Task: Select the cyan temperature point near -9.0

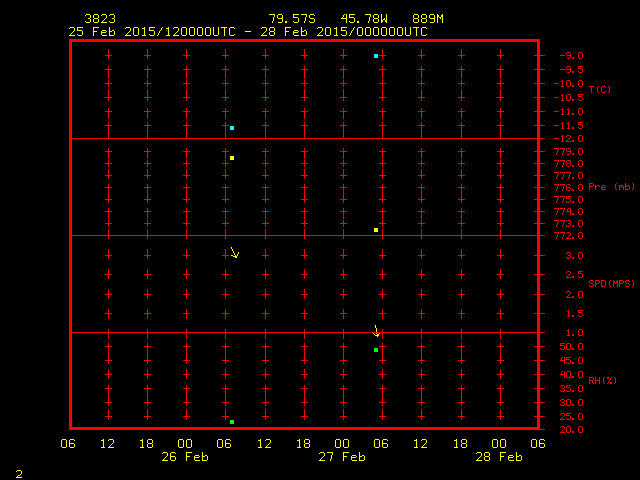Action: 376,56
